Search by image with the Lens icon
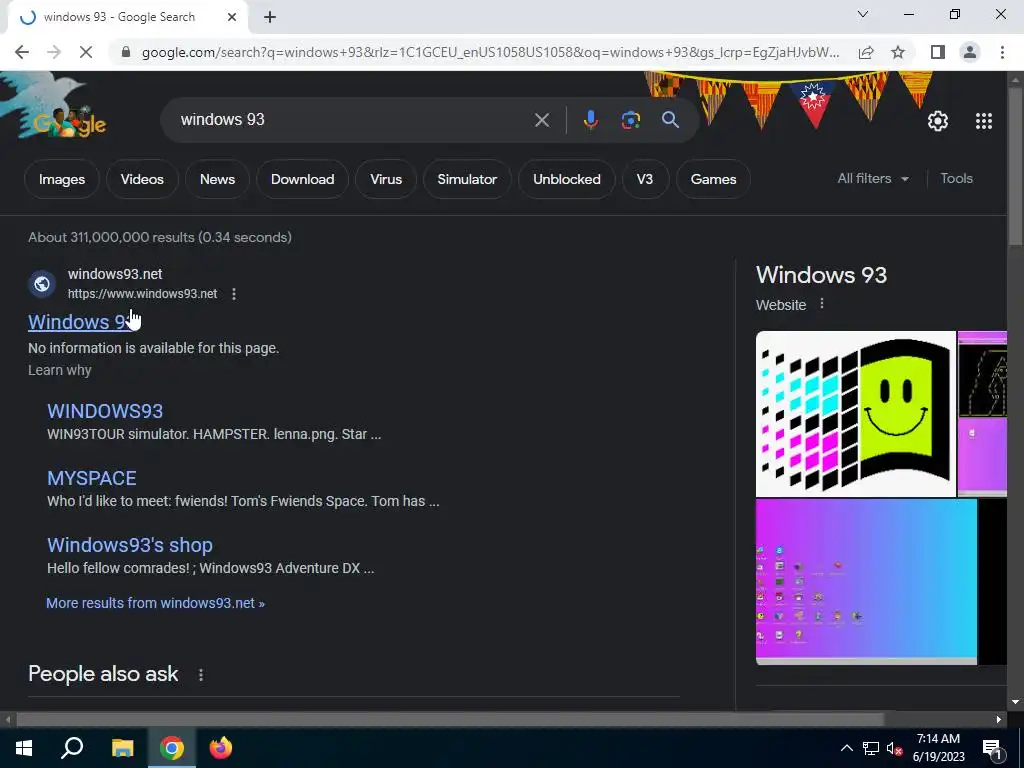1024x768 pixels. coord(631,120)
